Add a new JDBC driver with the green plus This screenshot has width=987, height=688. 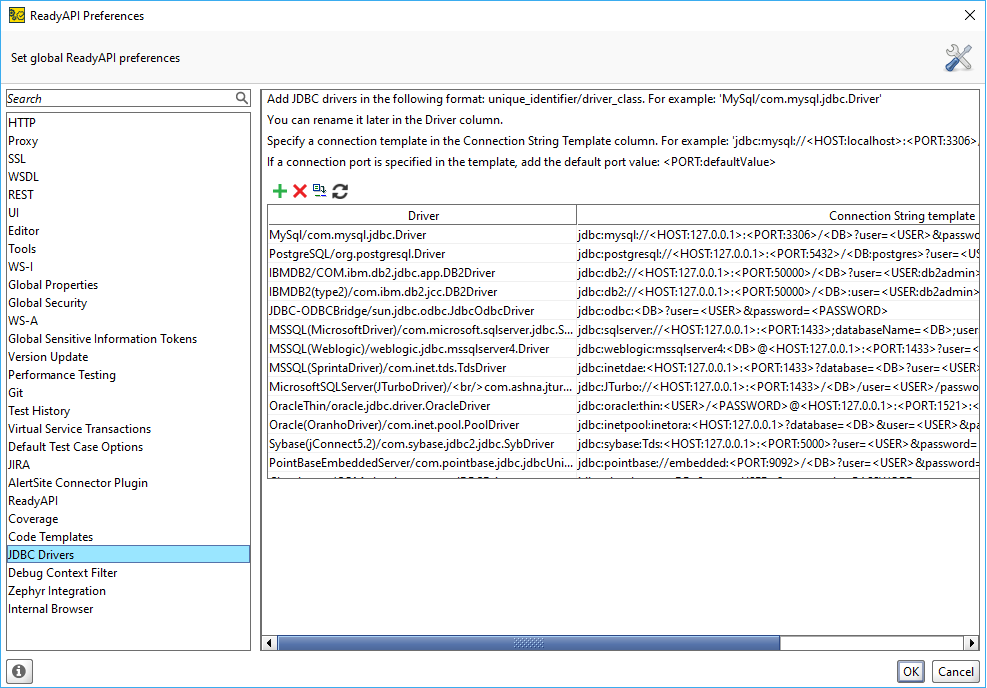pos(279,191)
